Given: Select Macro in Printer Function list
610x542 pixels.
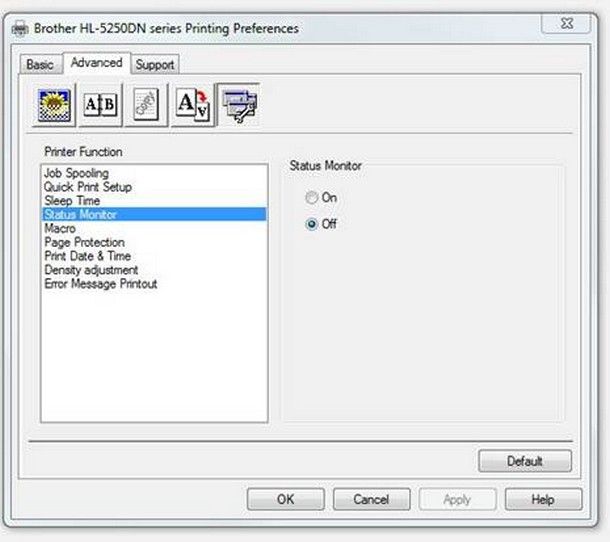Looking at the screenshot, I should click(x=154, y=228).
